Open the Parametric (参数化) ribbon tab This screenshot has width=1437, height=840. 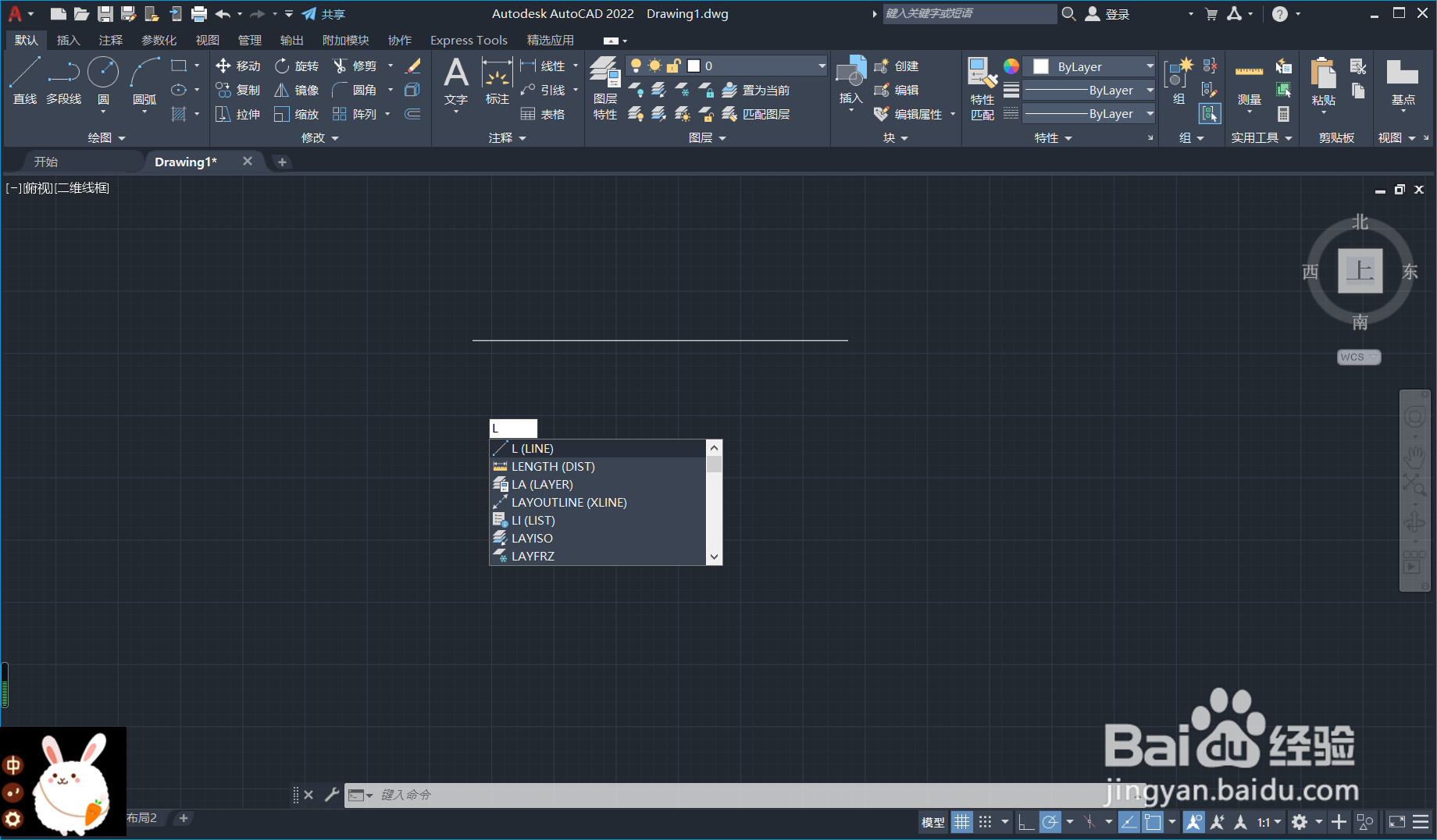coord(159,40)
